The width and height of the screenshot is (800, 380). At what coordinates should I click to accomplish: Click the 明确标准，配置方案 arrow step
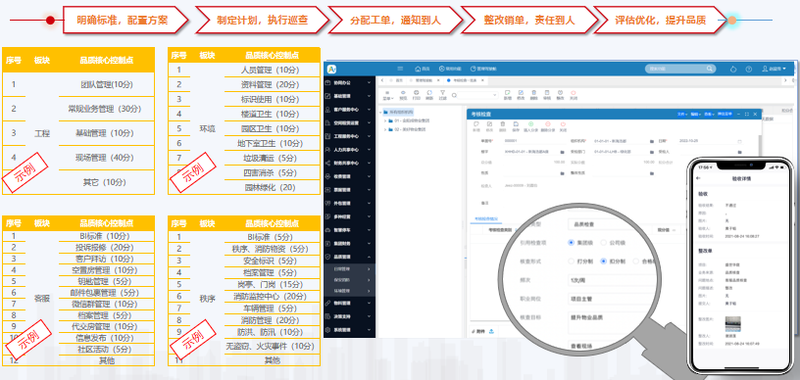point(126,20)
